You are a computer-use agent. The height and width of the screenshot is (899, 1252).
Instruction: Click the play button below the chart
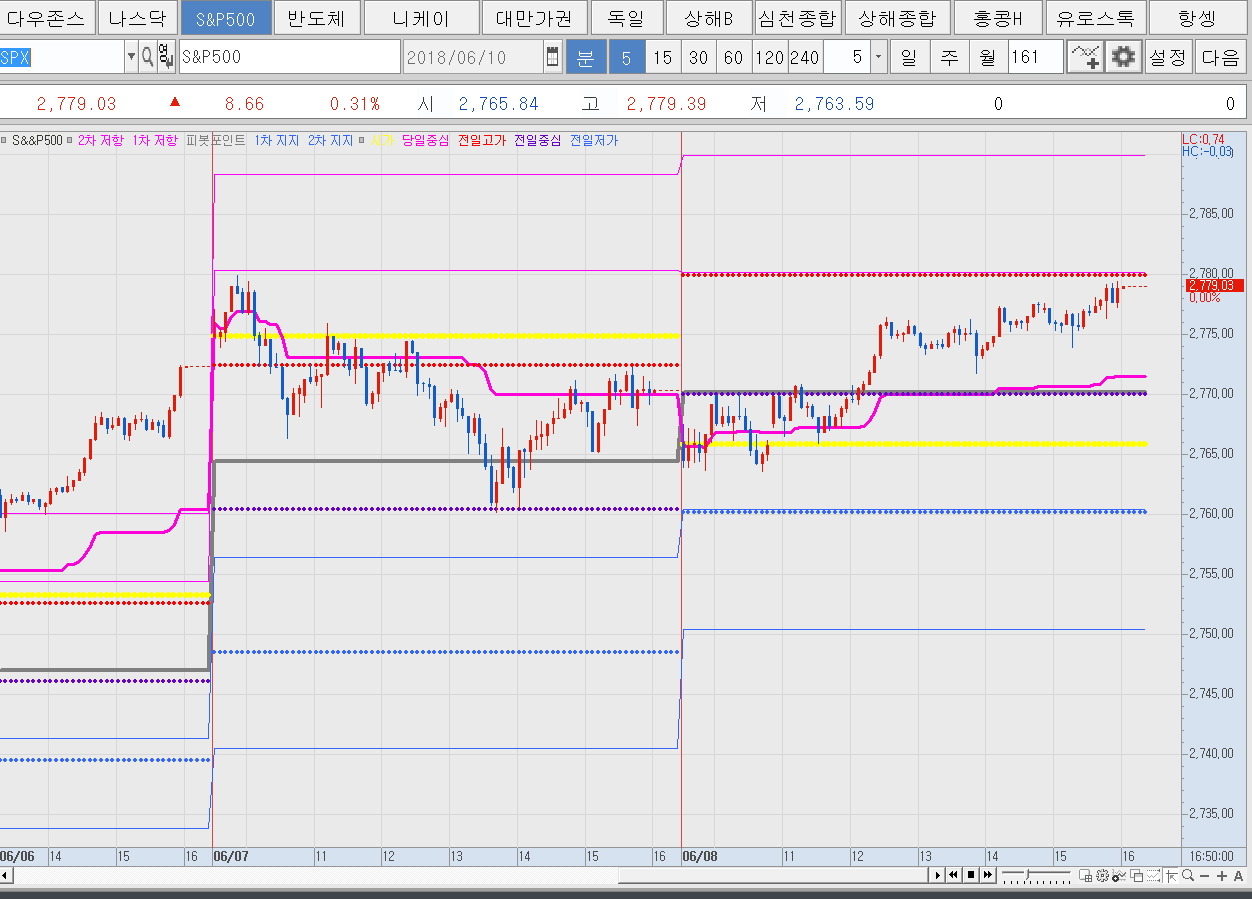point(937,875)
